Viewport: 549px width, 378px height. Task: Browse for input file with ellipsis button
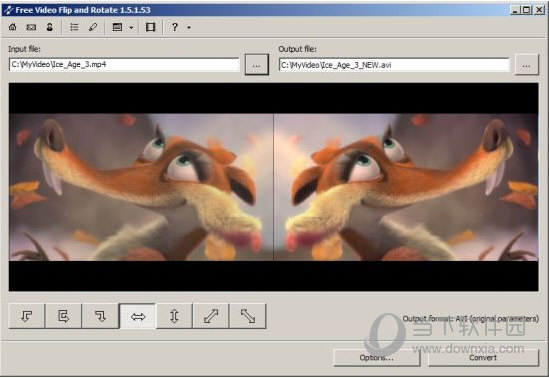[257, 64]
